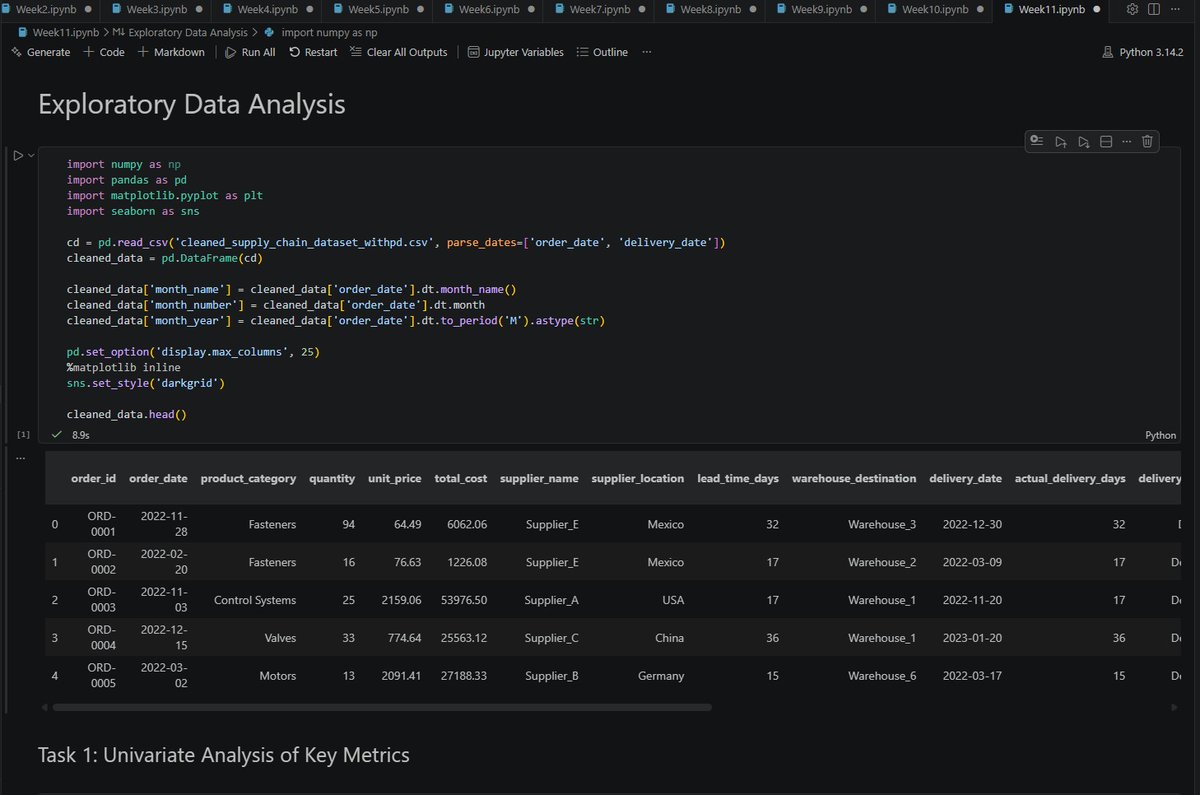Click the delivery_date 2022-03-09 cell

tap(972, 562)
